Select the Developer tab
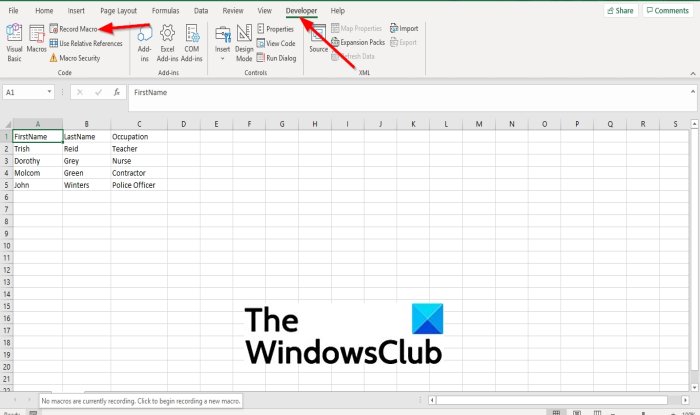Image resolution: width=700 pixels, height=415 pixels. (301, 10)
